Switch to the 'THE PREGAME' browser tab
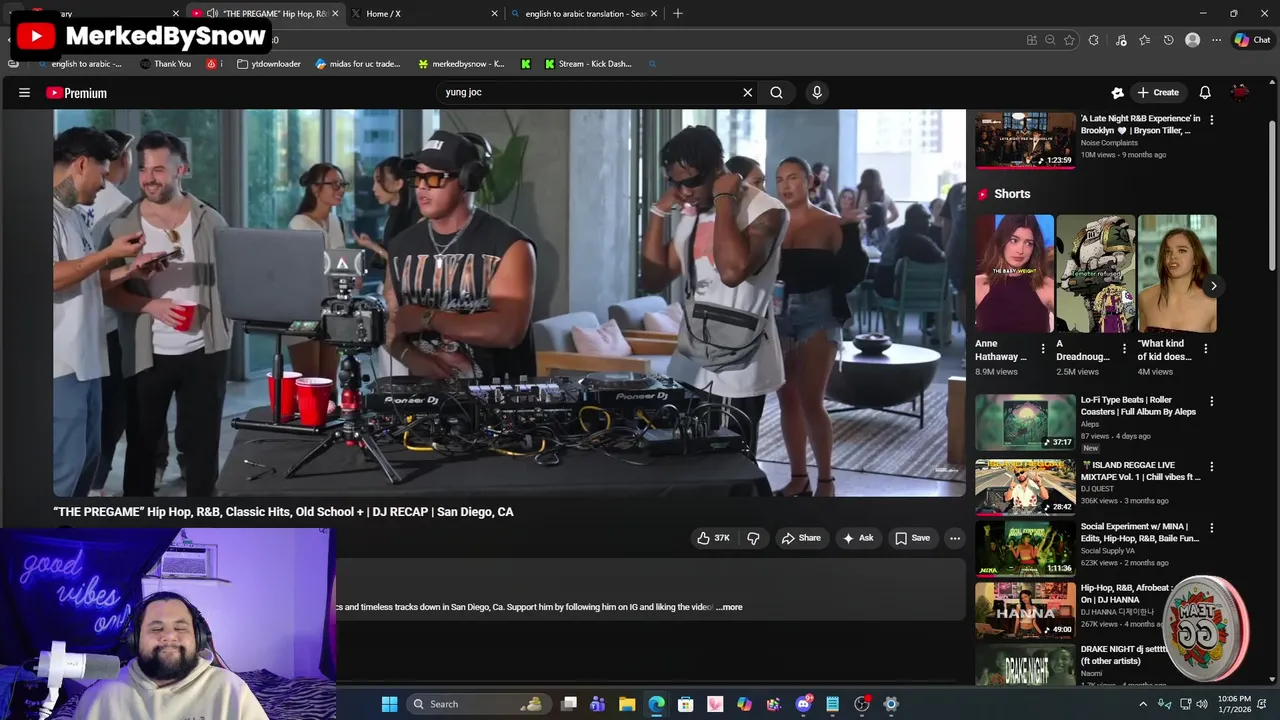 coord(265,14)
